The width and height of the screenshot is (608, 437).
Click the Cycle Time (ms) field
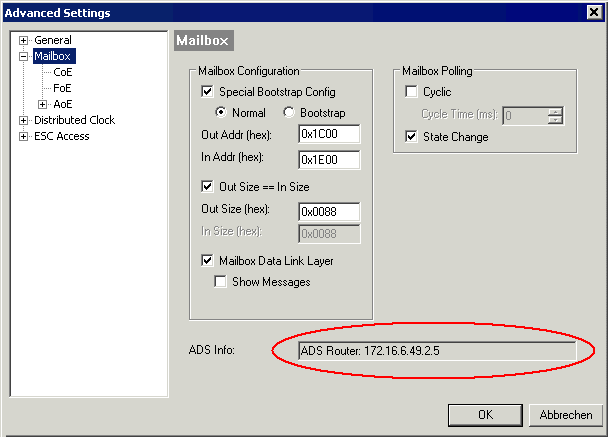[525, 116]
